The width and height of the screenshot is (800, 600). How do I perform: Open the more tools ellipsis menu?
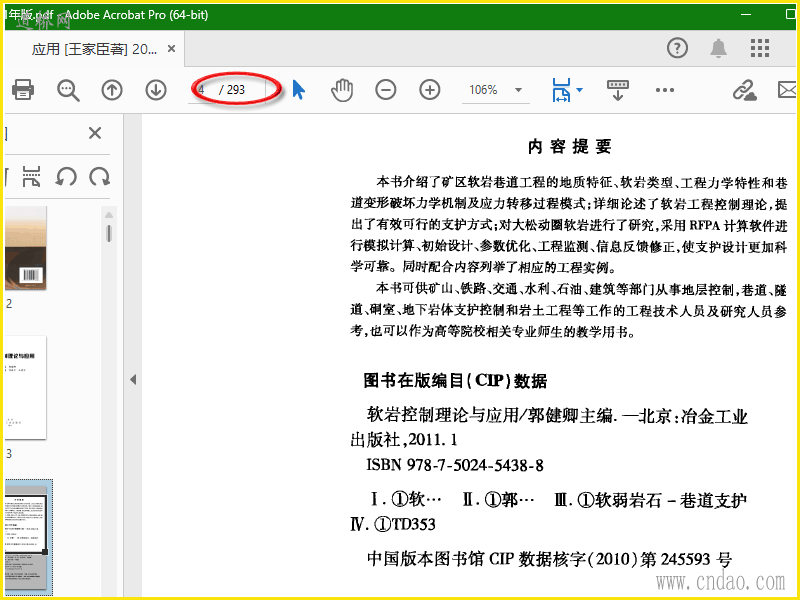coord(664,90)
